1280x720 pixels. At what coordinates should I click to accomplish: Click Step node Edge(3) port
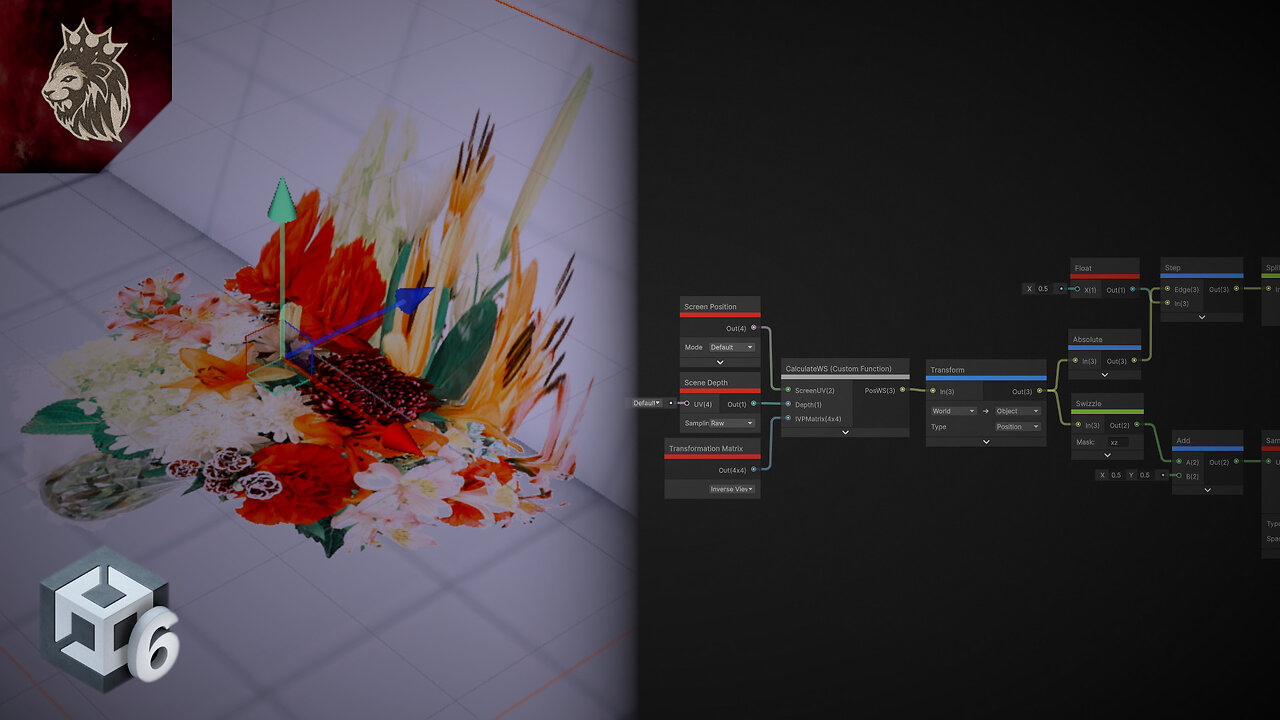click(x=1167, y=289)
